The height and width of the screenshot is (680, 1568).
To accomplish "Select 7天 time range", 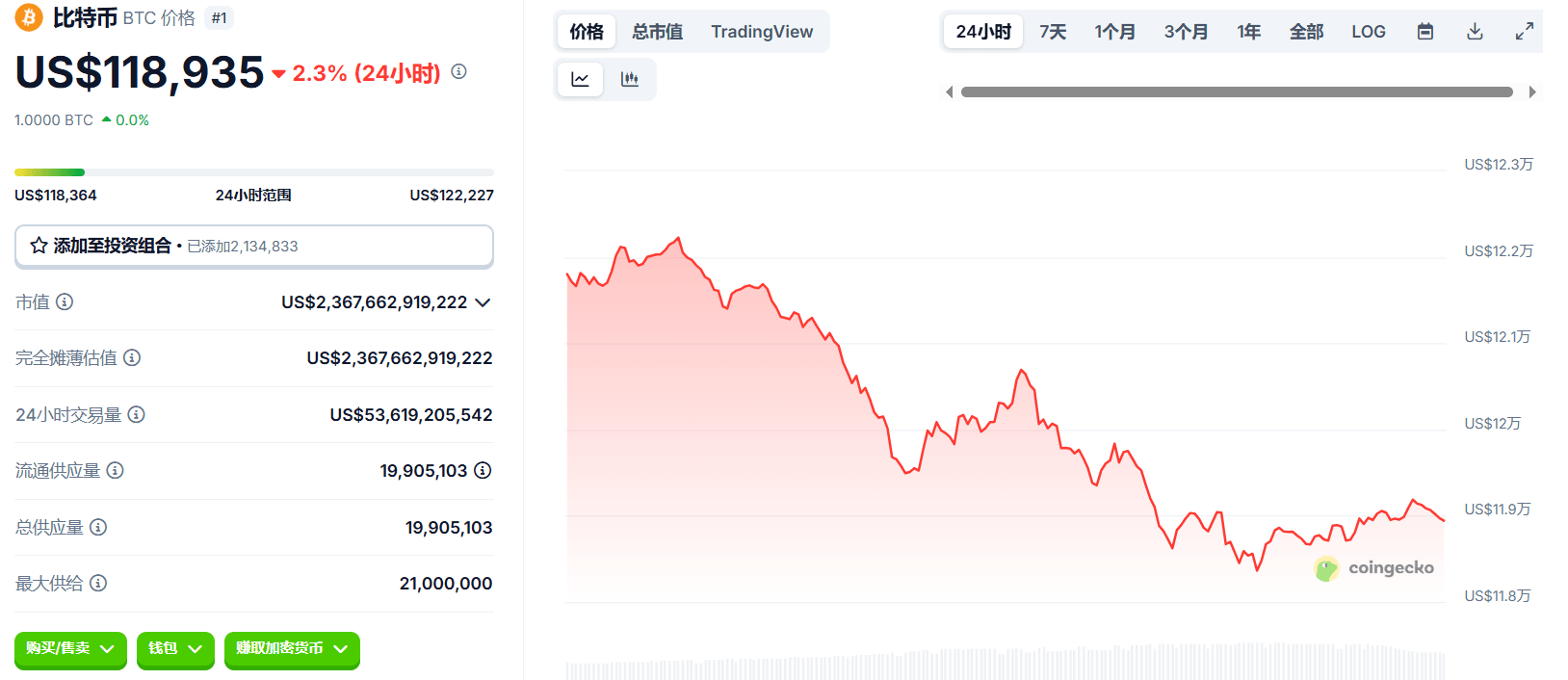I will (x=1053, y=32).
